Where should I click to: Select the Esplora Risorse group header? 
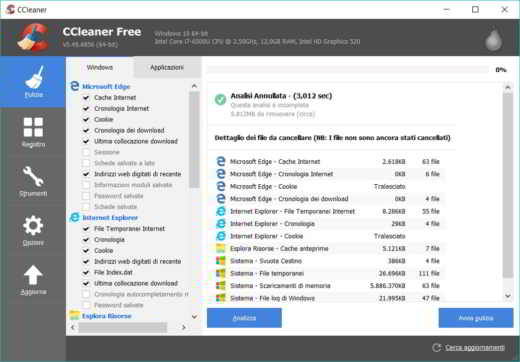click(x=107, y=316)
